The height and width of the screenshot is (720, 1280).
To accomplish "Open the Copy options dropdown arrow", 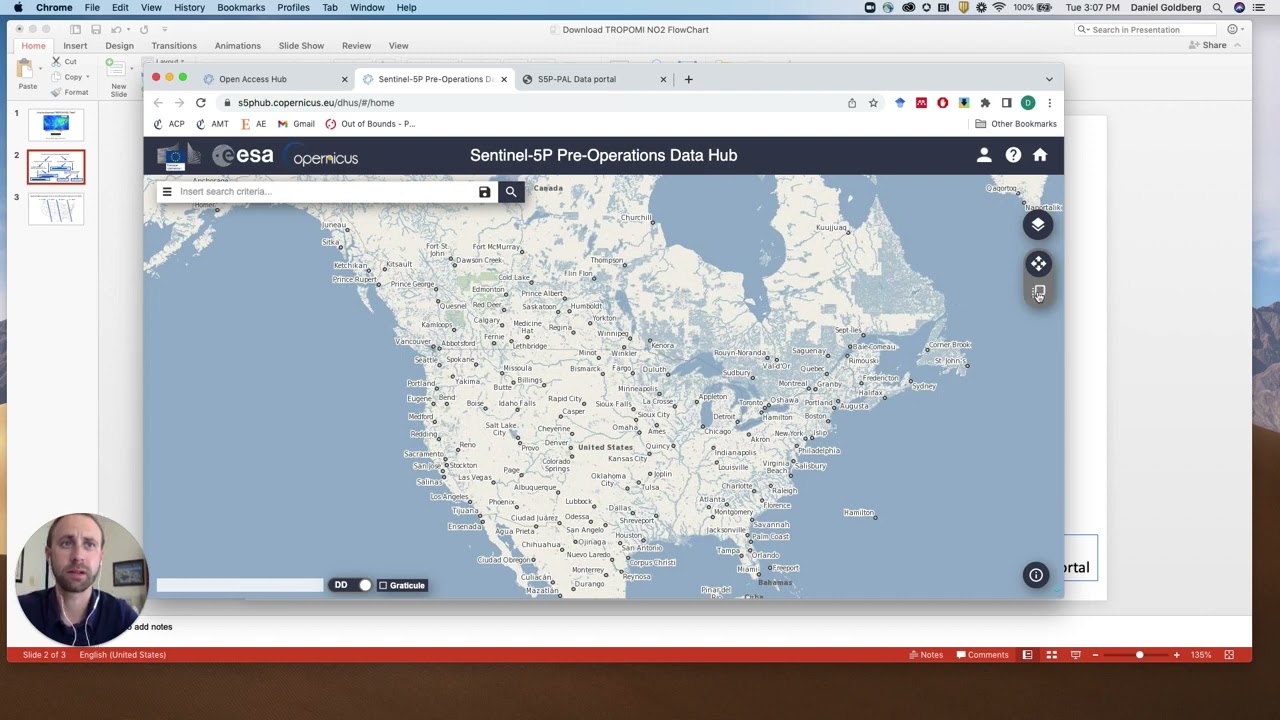I will click(89, 77).
